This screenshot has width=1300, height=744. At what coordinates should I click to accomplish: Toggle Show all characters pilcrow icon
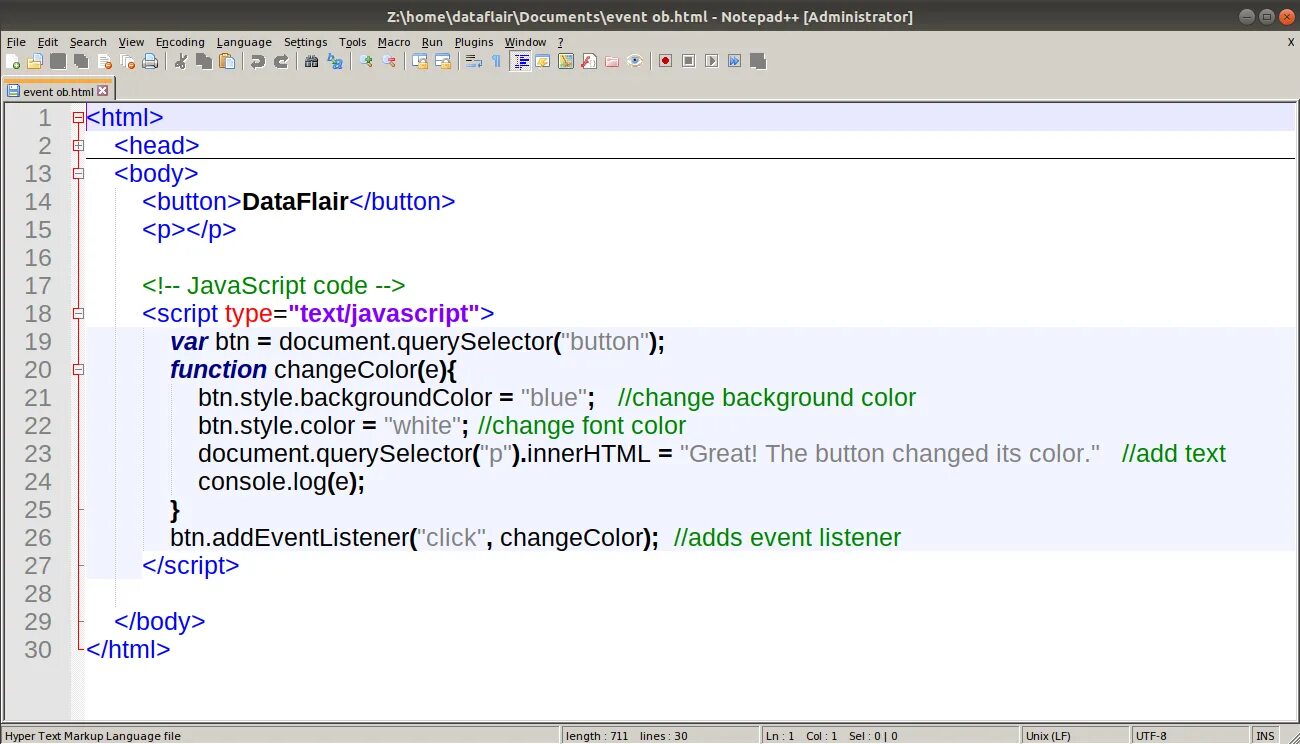click(496, 61)
